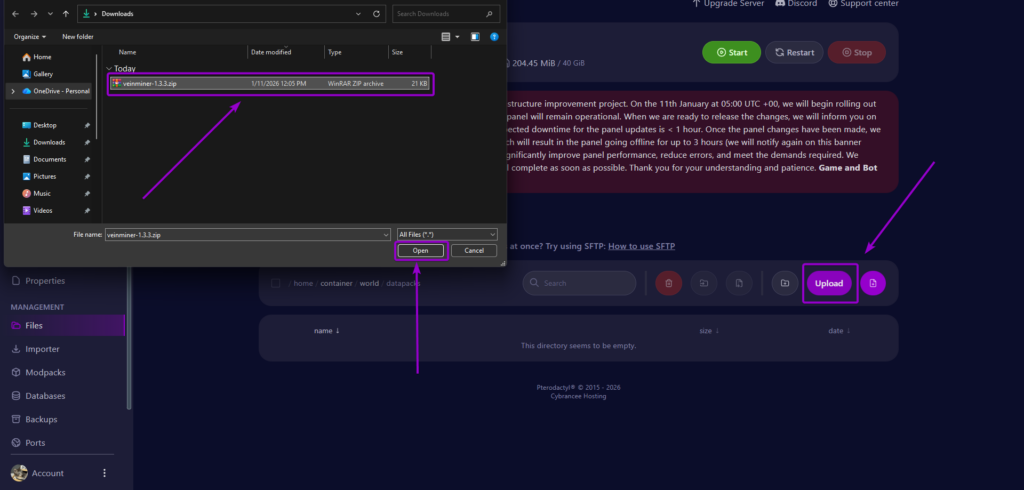The height and width of the screenshot is (490, 1024).
Task: Click the create directory icon
Action: point(784,283)
